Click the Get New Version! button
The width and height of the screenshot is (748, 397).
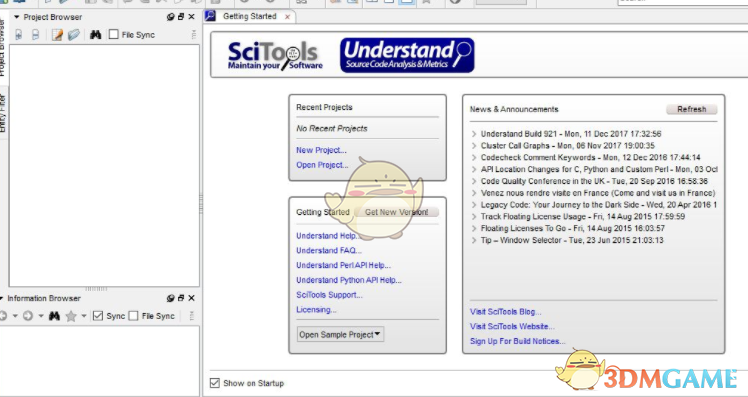[x=396, y=212]
